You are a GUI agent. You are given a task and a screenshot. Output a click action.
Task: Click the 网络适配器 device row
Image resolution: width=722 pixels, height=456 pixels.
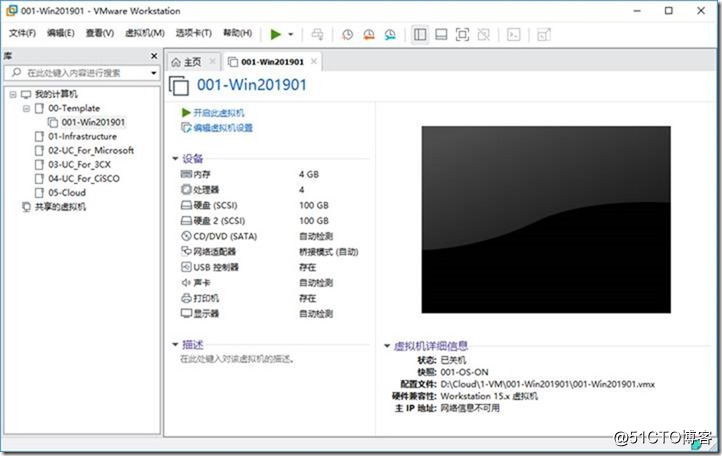(x=272, y=251)
